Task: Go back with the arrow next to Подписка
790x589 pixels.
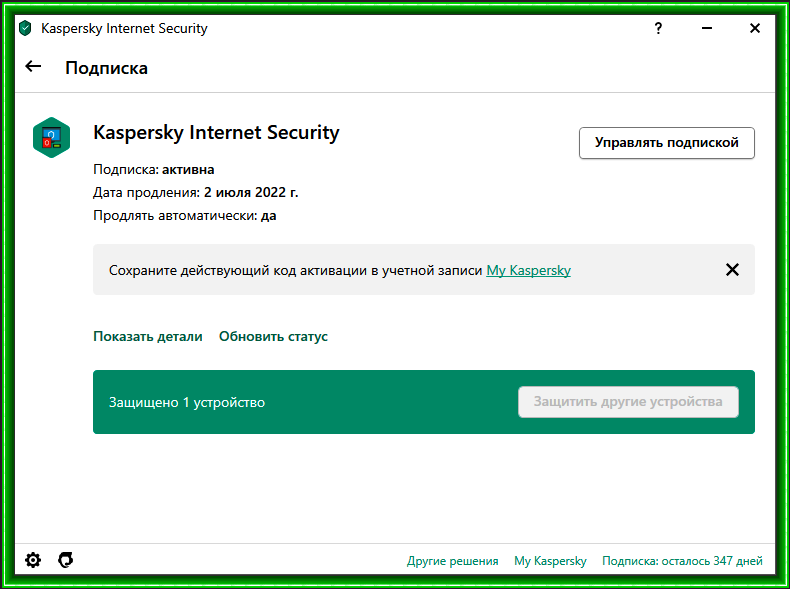Action: 33,67
